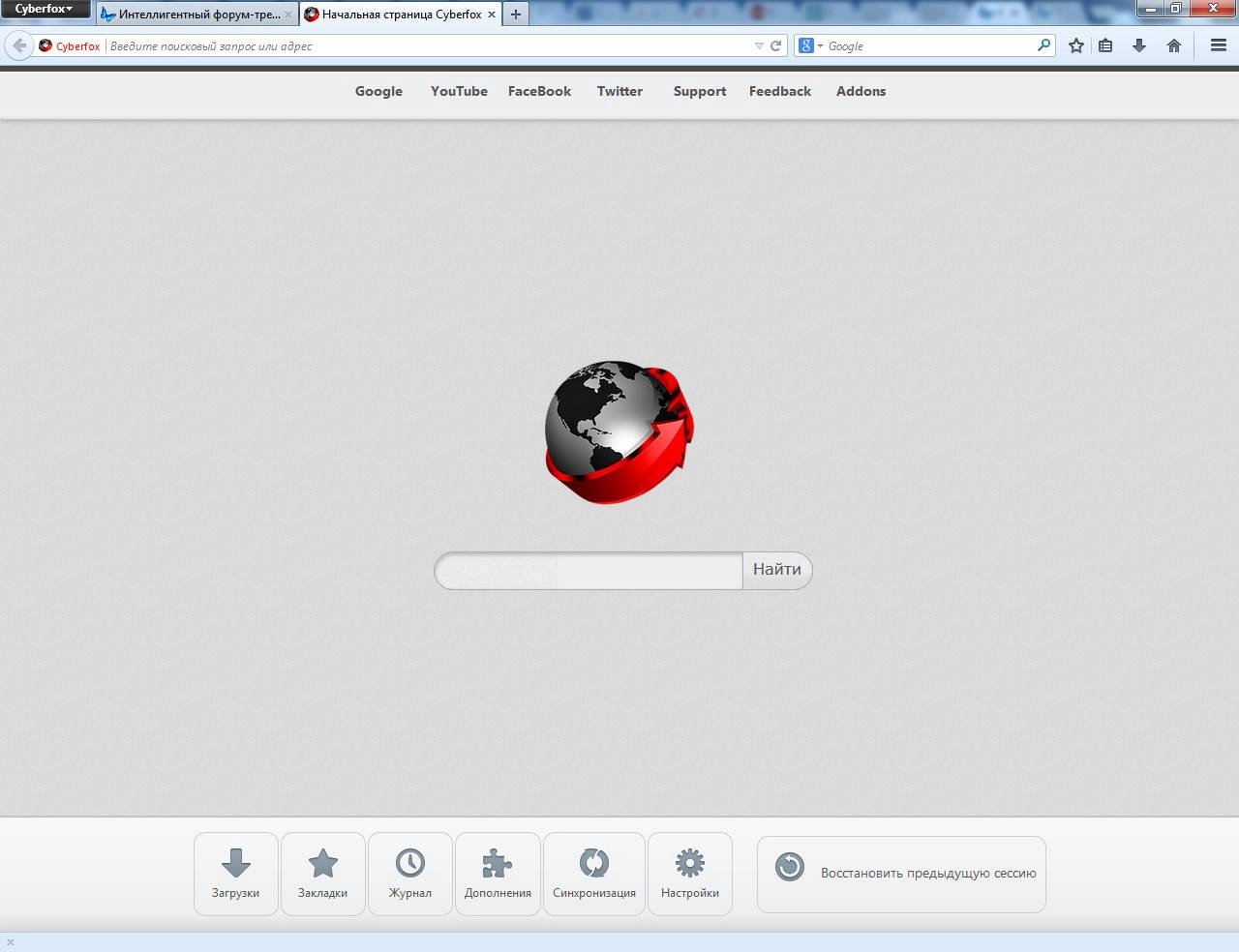Open Настройки settings launcher
The height and width of the screenshot is (952, 1239).
690,874
